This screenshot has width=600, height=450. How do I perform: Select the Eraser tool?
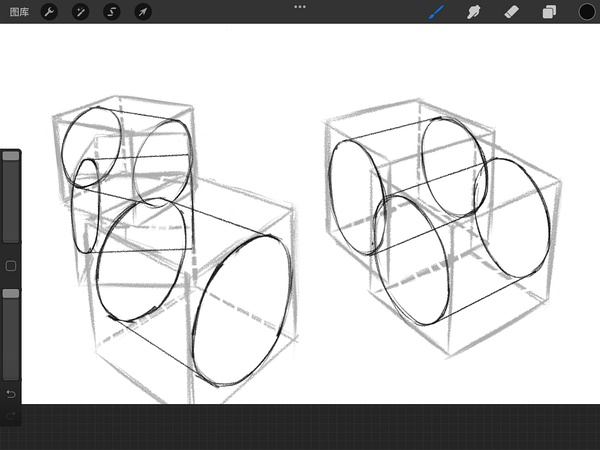(x=511, y=12)
